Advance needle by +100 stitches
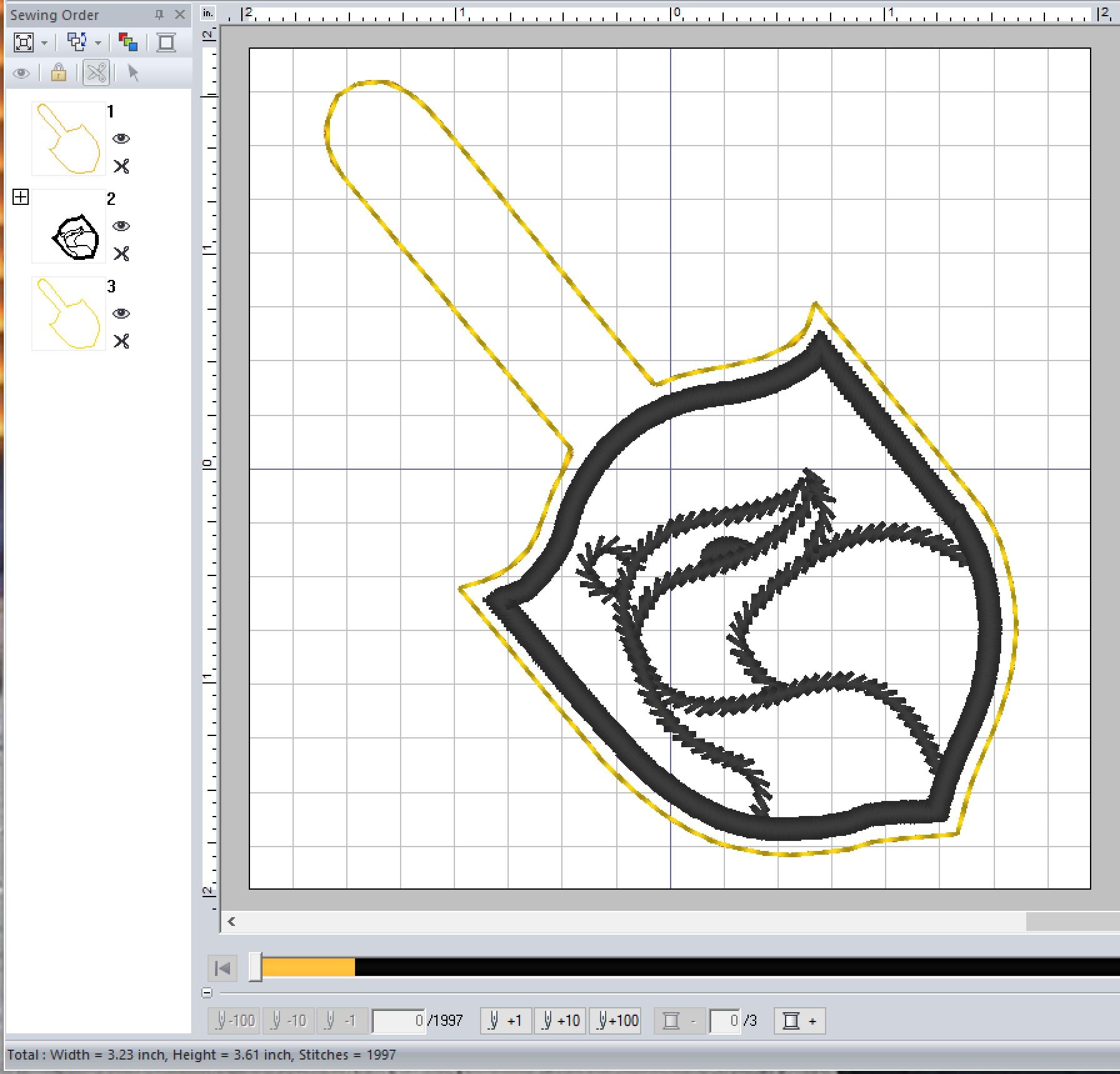 click(x=617, y=1021)
